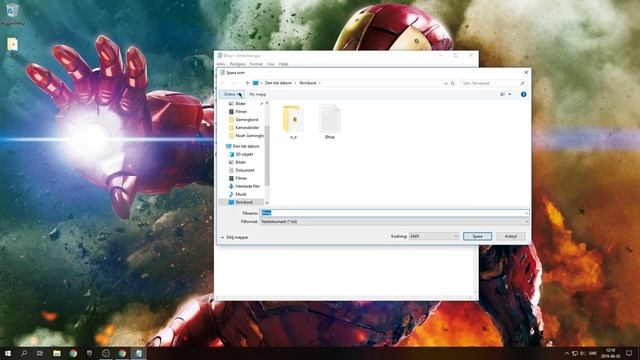Open the Notepad icon in the taskbar
Screen dimensions: 640x360
(138, 353)
